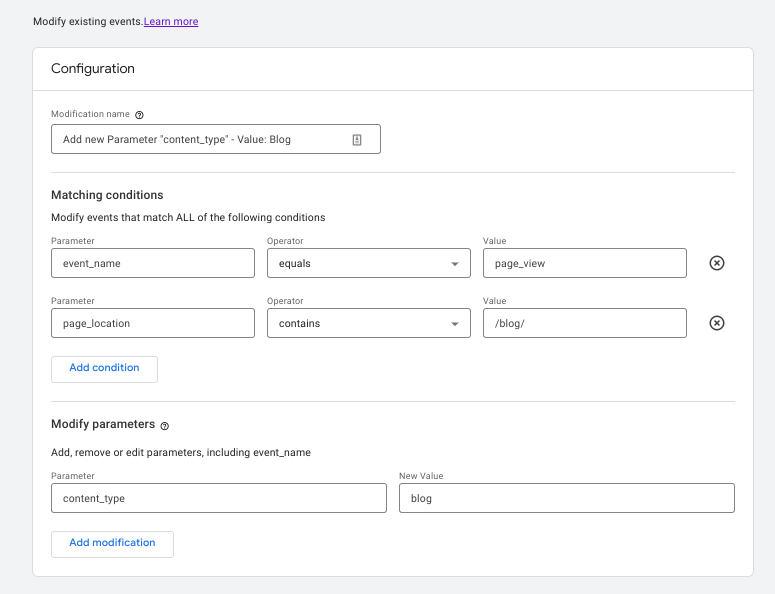Remove the page_location condition row

[717, 323]
